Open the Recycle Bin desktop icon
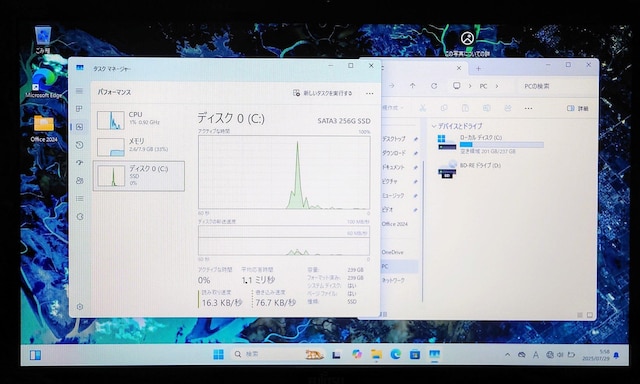Image resolution: width=640 pixels, height=384 pixels. click(43, 40)
